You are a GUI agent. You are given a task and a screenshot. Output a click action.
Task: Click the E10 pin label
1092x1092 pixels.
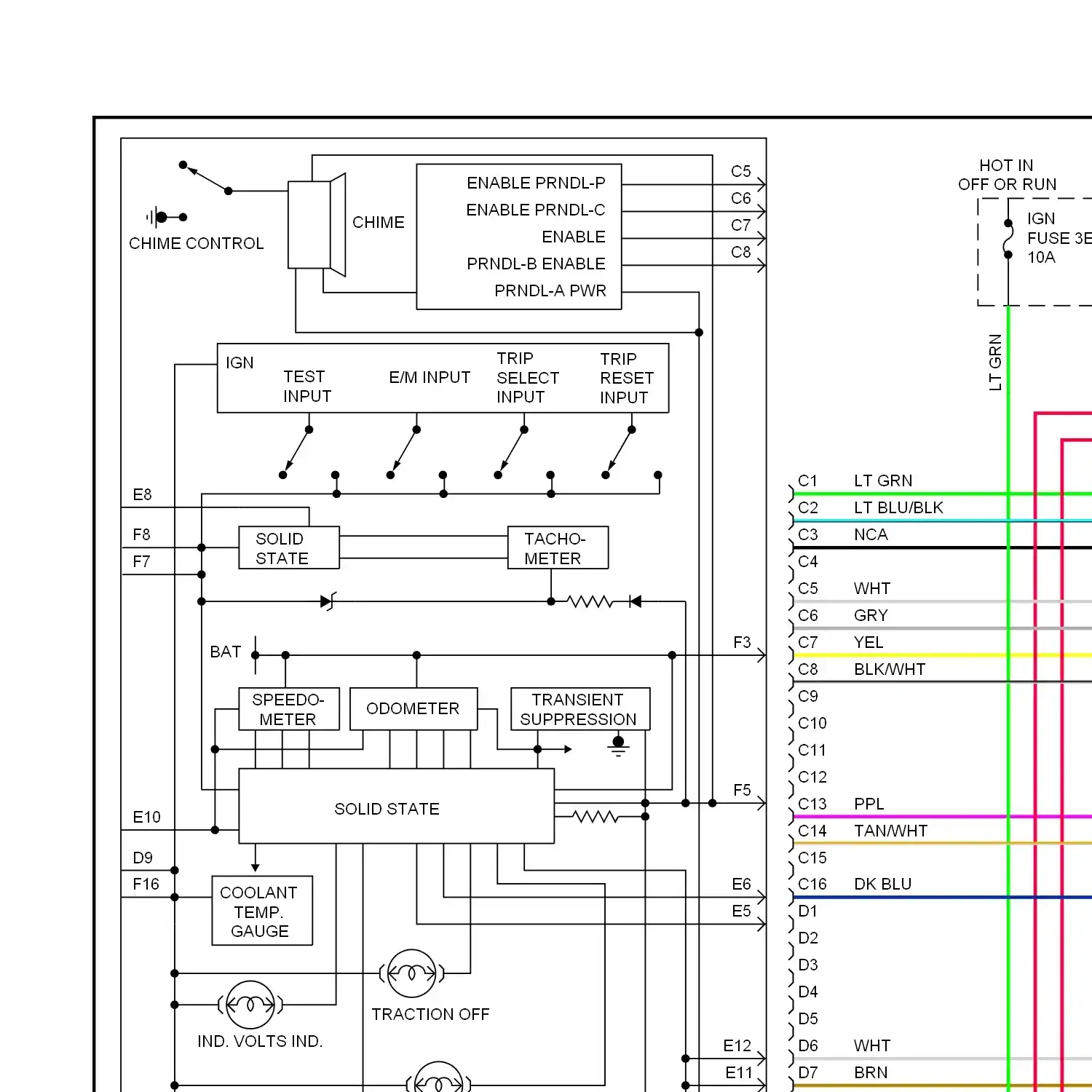pyautogui.click(x=146, y=817)
